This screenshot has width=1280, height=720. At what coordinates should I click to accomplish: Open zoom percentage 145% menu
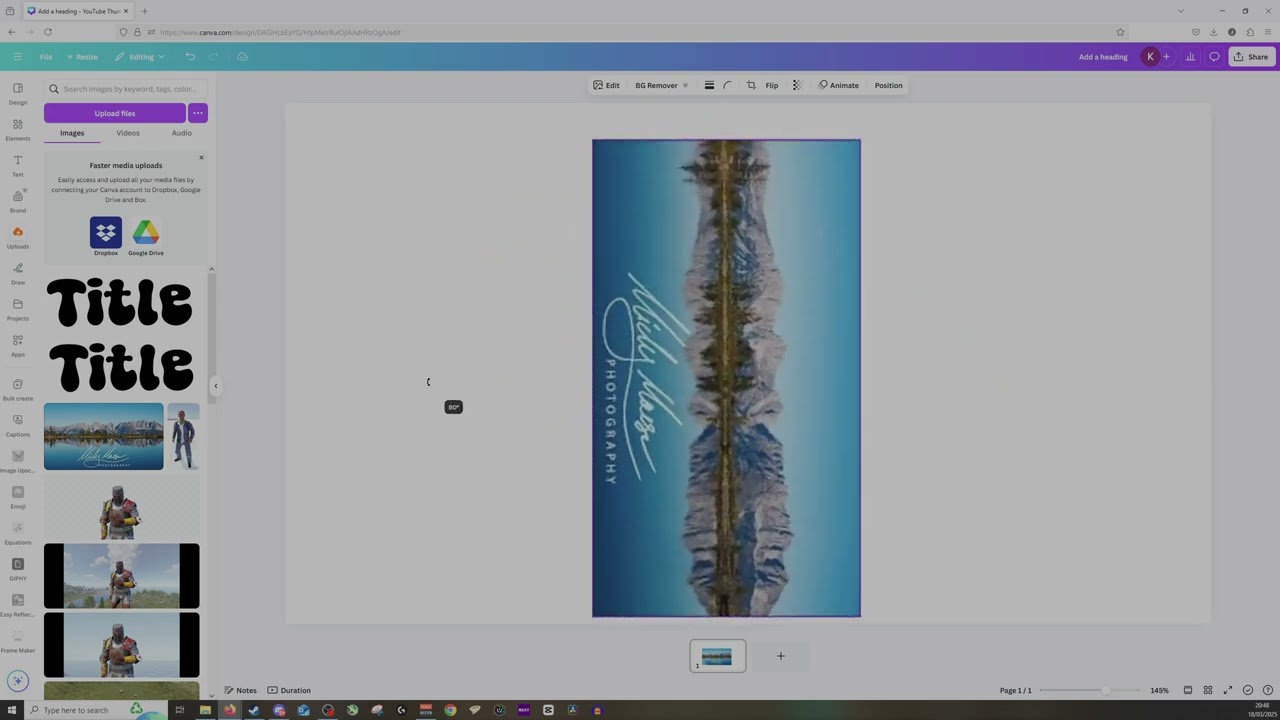[1159, 690]
